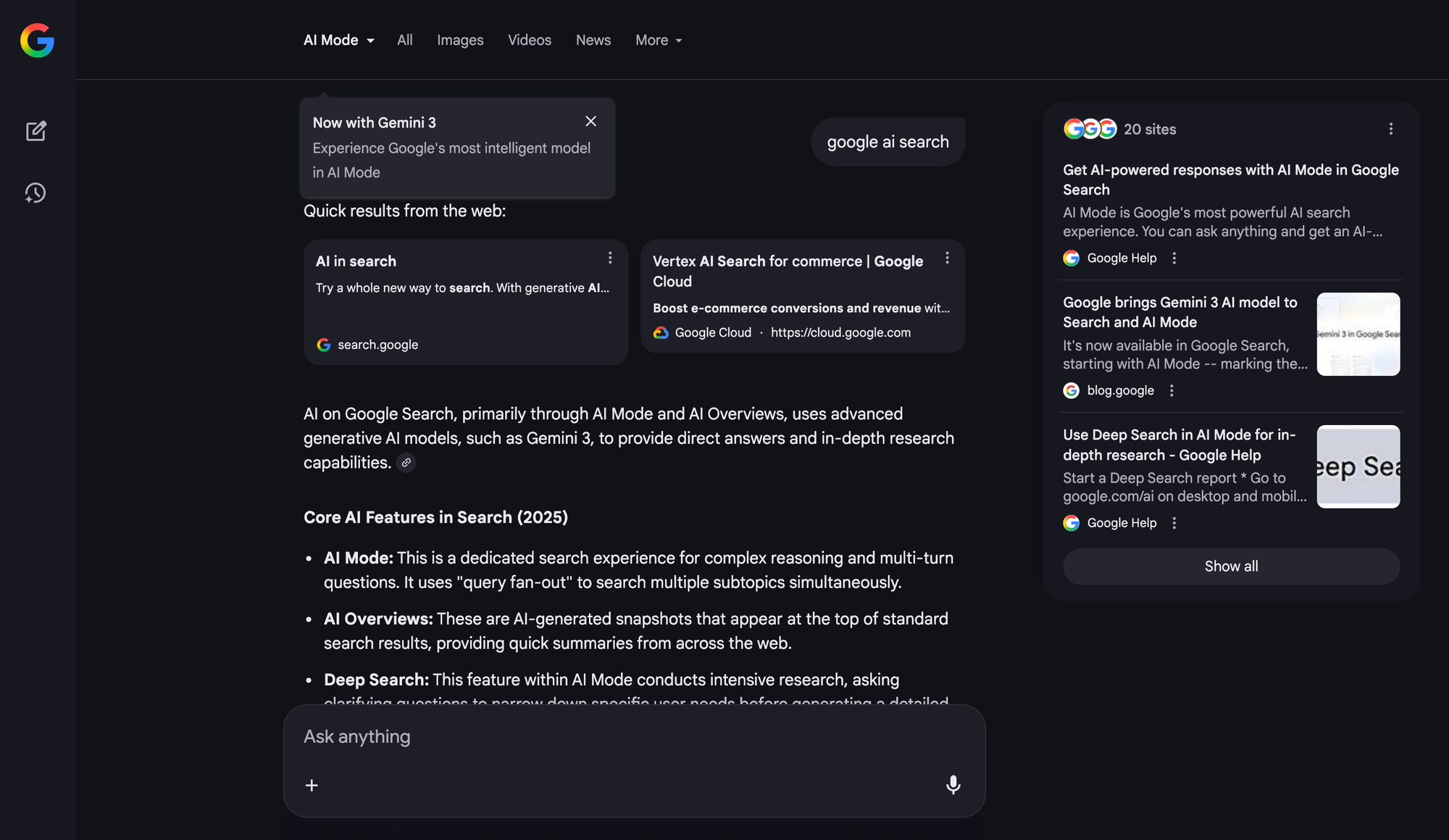Screen dimensions: 1449x840
Task: Start a new search with the compose icon
Action: coord(36,131)
